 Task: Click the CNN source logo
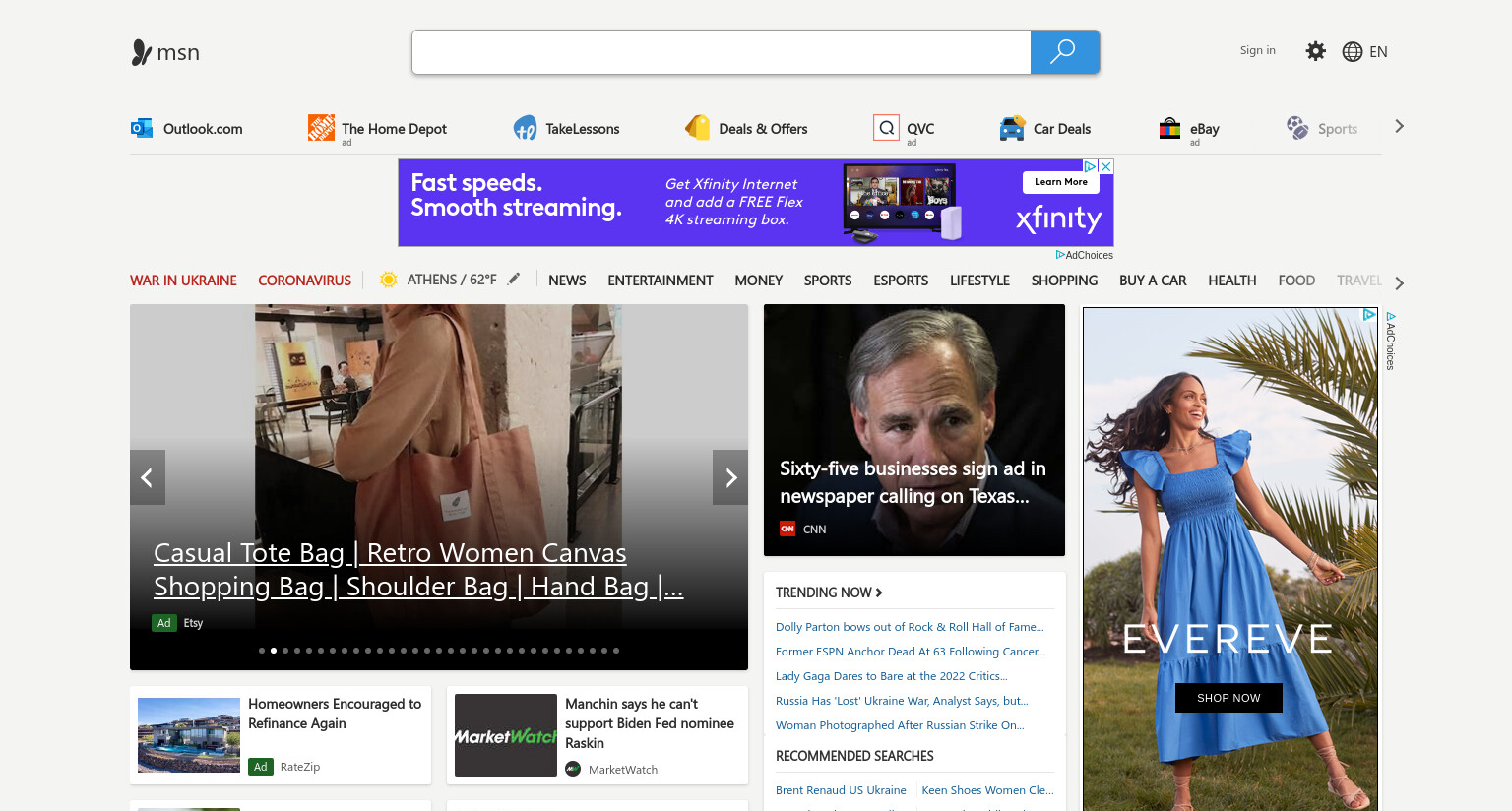pos(787,529)
